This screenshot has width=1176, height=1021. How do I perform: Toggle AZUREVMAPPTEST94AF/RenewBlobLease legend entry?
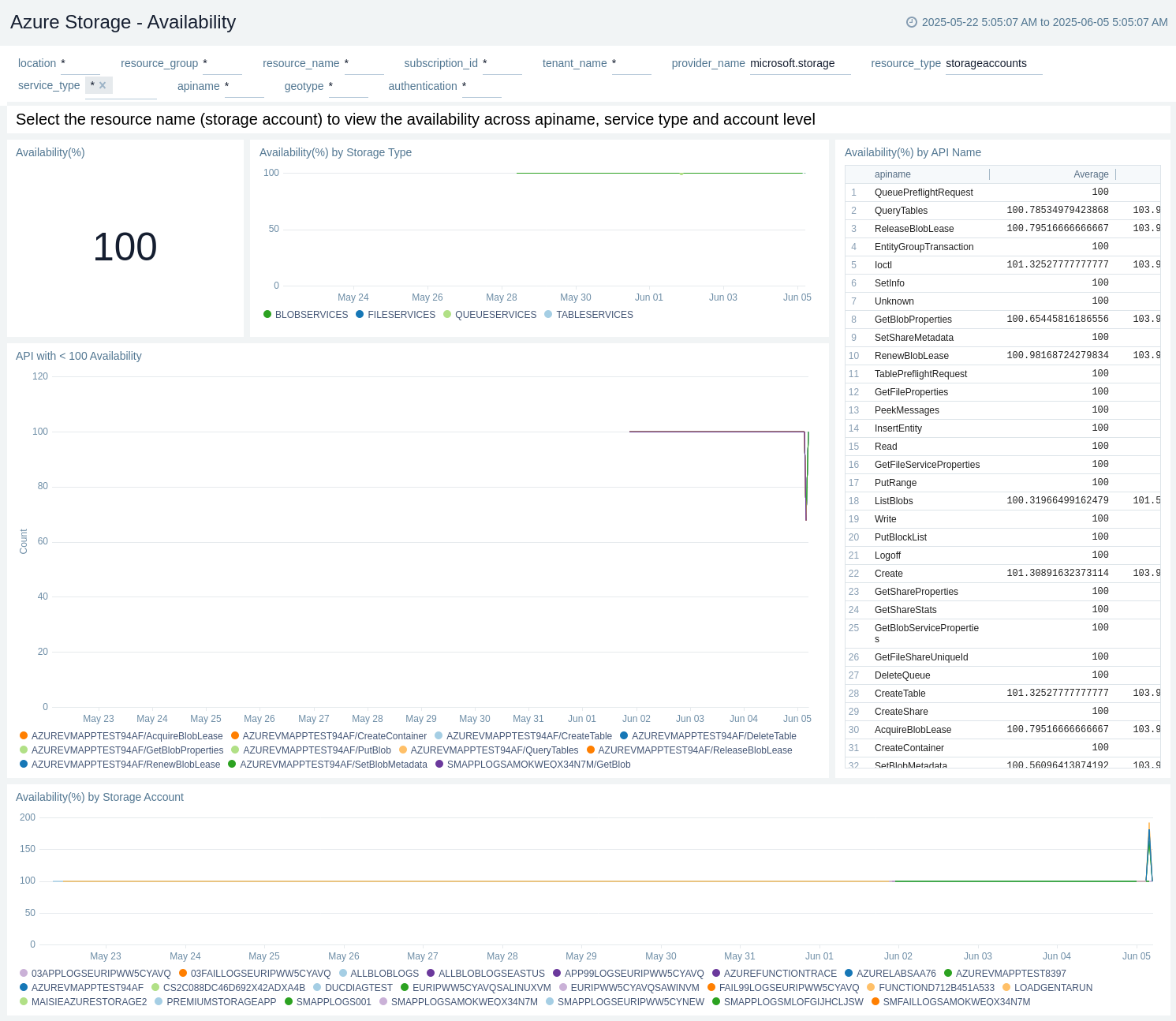tap(120, 765)
